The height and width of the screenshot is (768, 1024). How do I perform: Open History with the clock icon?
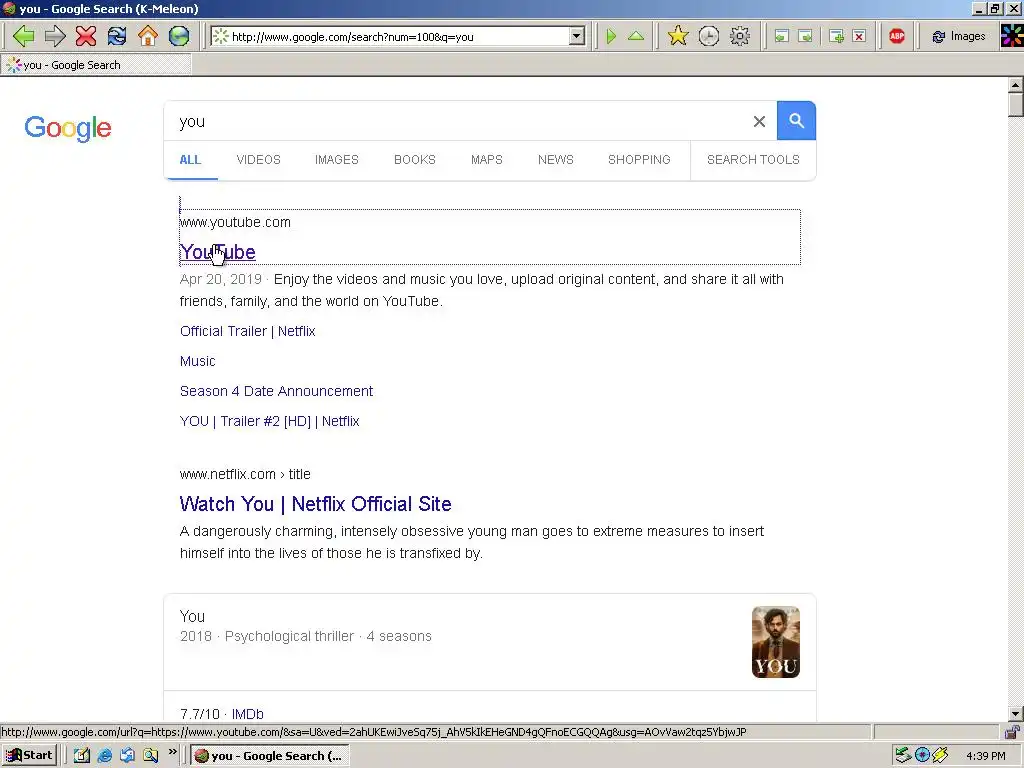tap(709, 36)
